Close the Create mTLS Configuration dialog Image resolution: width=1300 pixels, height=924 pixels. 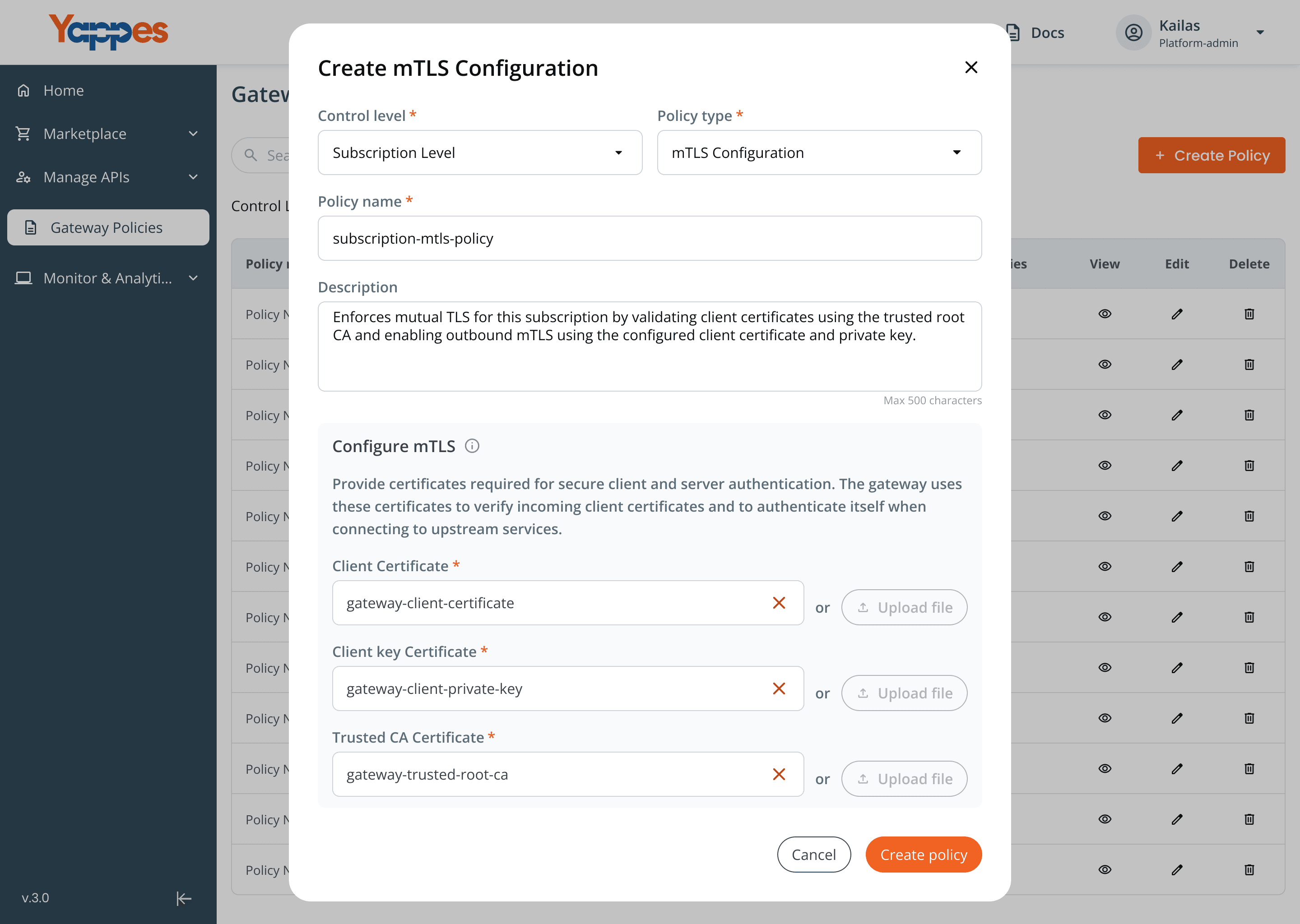(971, 68)
